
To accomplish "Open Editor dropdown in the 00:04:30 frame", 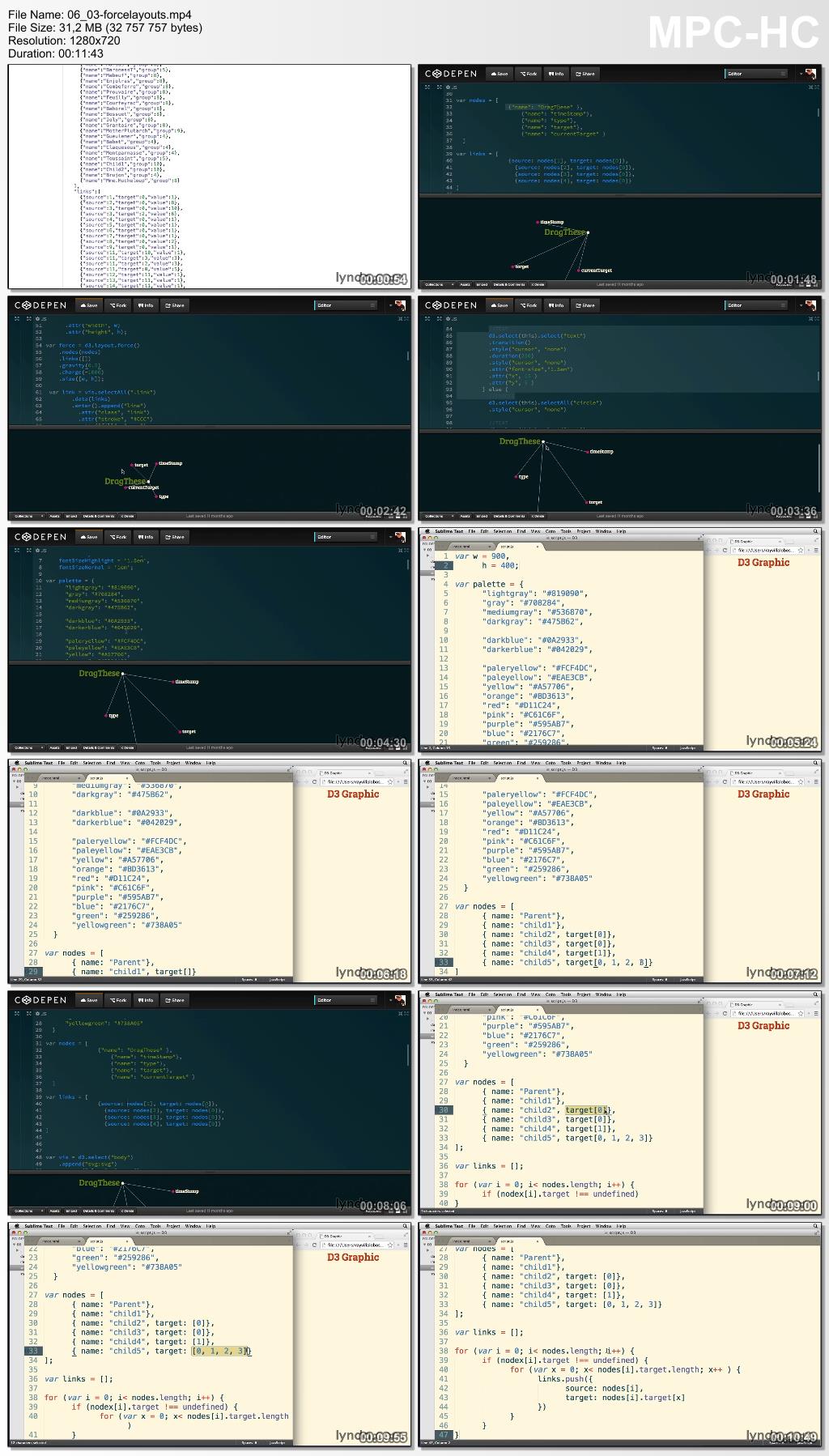I will click(346, 537).
